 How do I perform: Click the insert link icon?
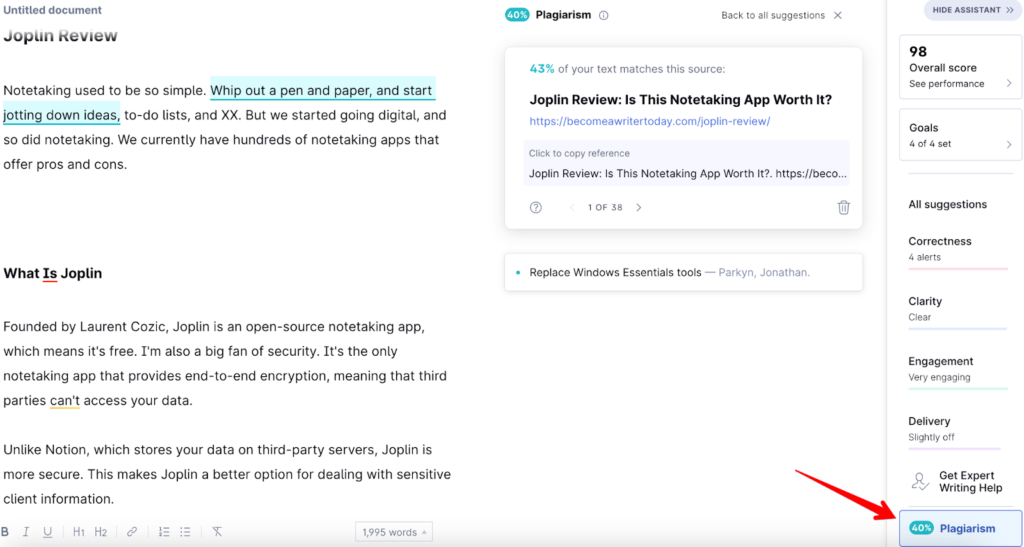[x=132, y=532]
